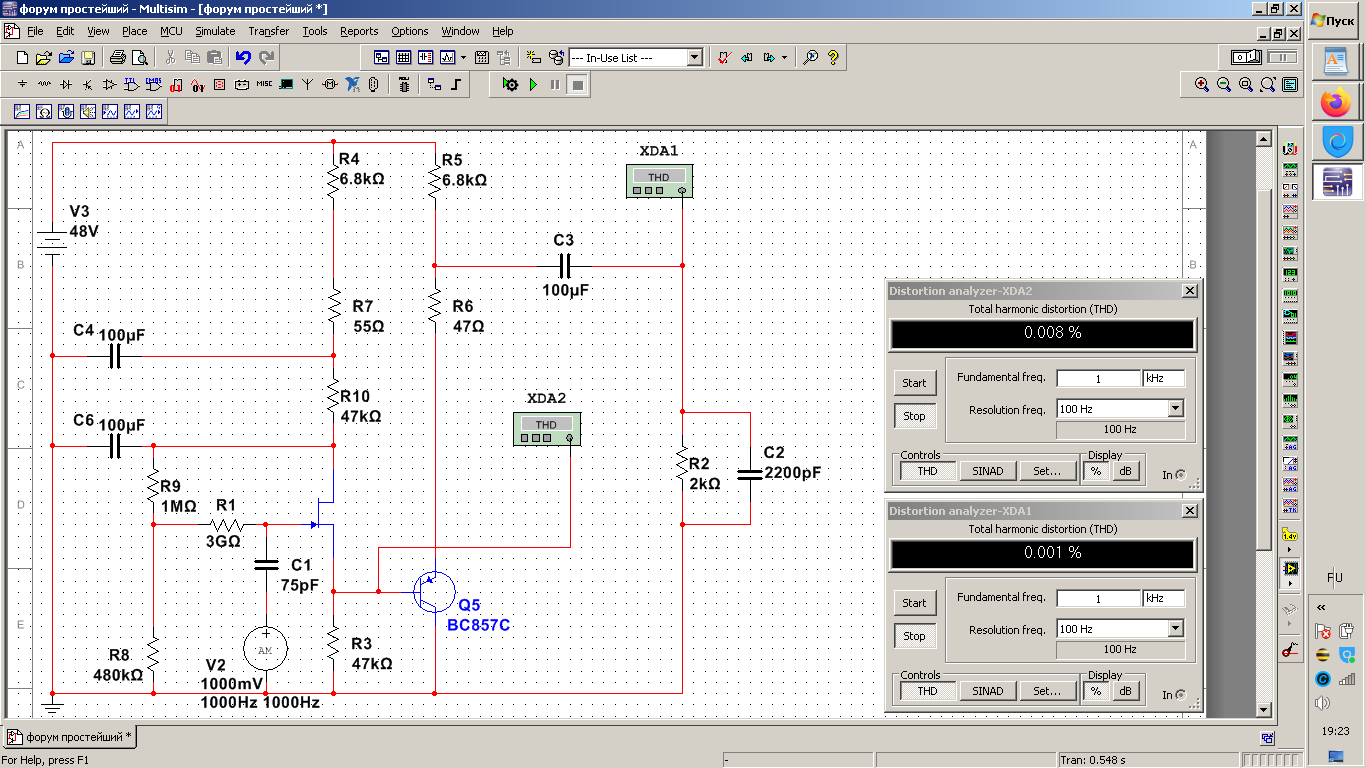Place an RF (antenna) component

coord(308,84)
